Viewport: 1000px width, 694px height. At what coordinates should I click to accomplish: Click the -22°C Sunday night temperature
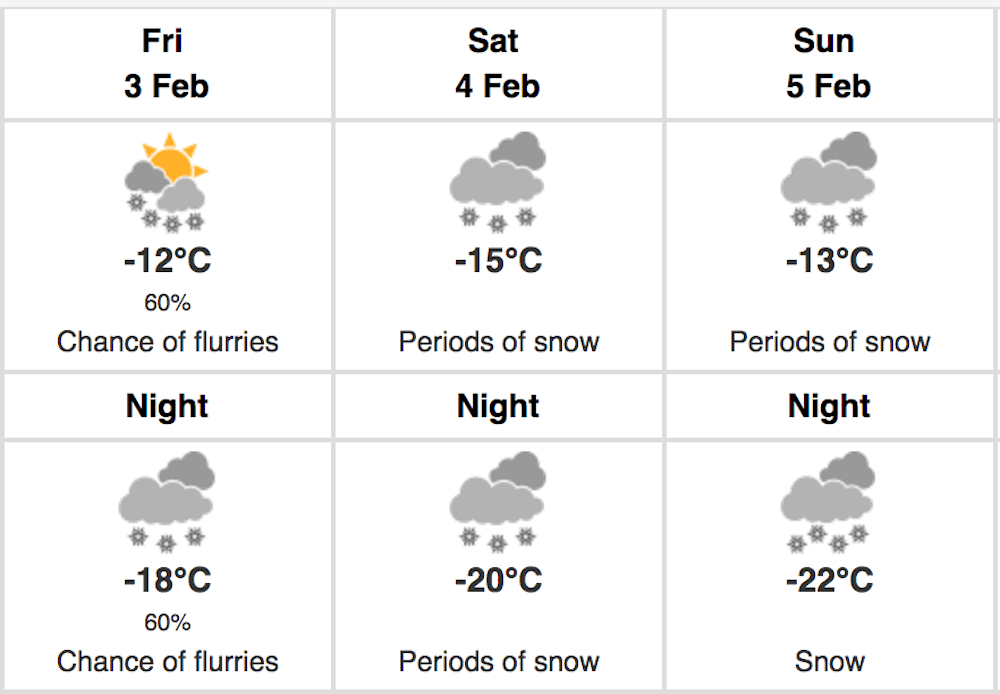[x=829, y=580]
